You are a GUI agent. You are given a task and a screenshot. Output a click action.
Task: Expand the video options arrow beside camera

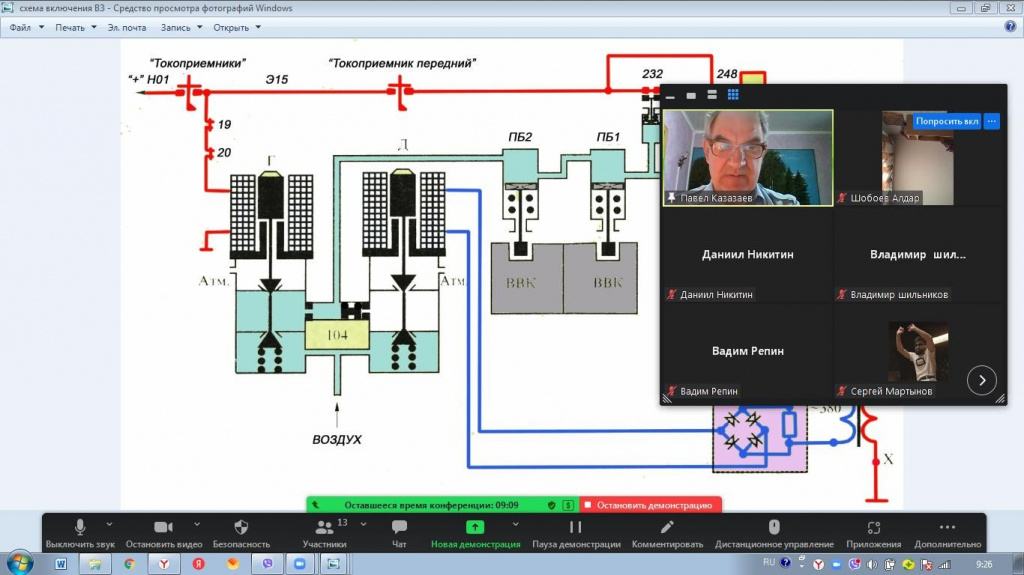(197, 524)
